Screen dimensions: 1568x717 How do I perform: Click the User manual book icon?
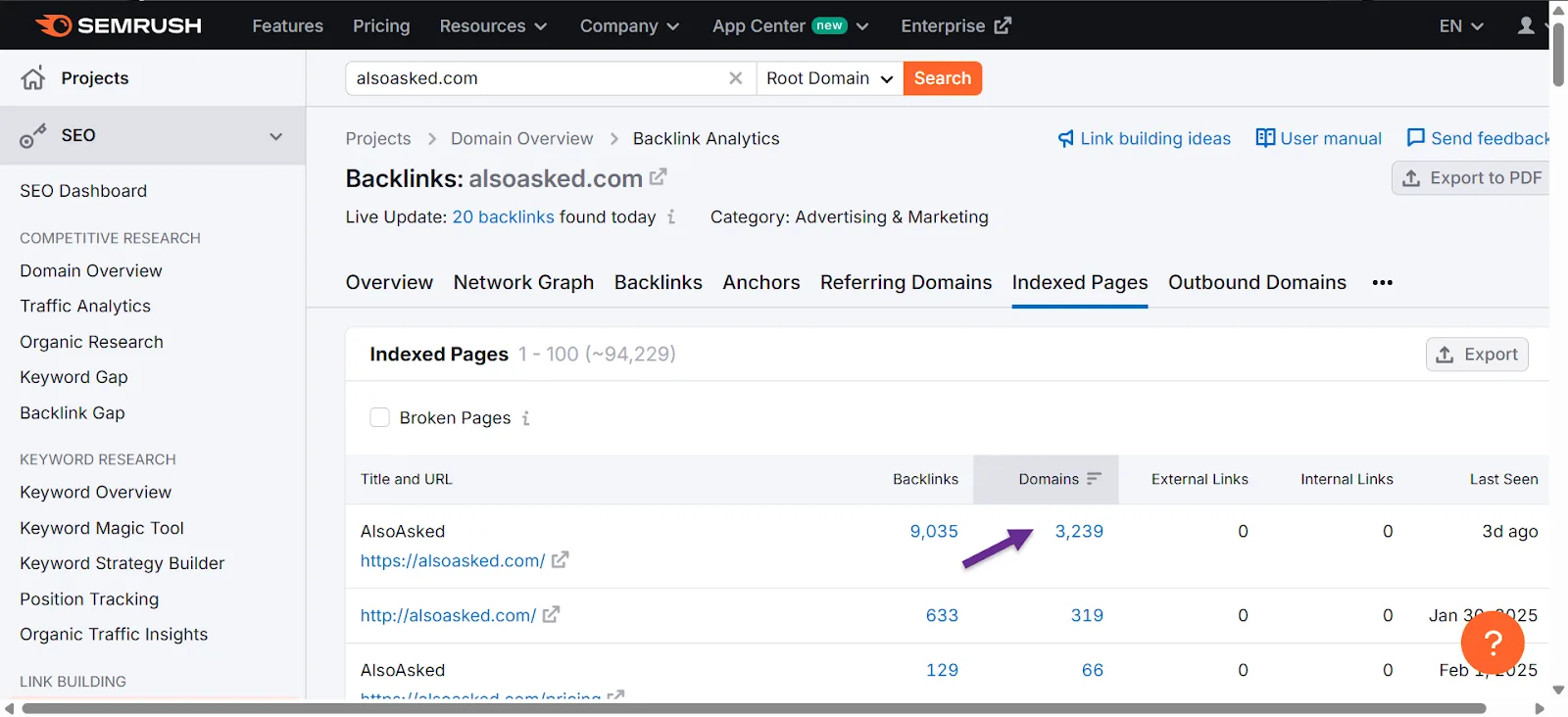(x=1265, y=138)
